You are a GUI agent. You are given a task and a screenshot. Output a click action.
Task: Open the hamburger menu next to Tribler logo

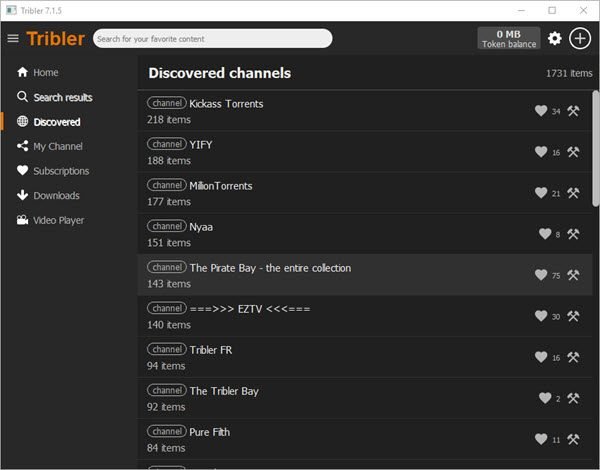13,38
